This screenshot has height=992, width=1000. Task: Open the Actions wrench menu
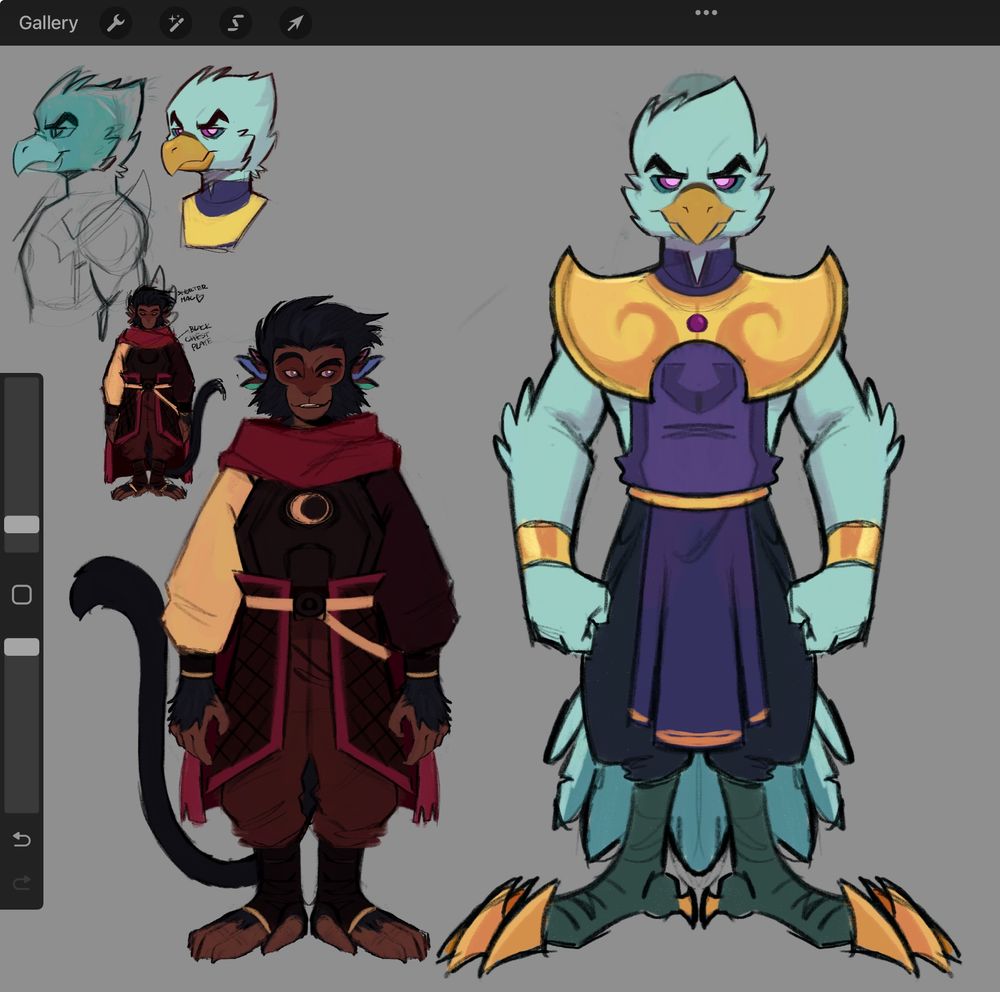coord(115,24)
